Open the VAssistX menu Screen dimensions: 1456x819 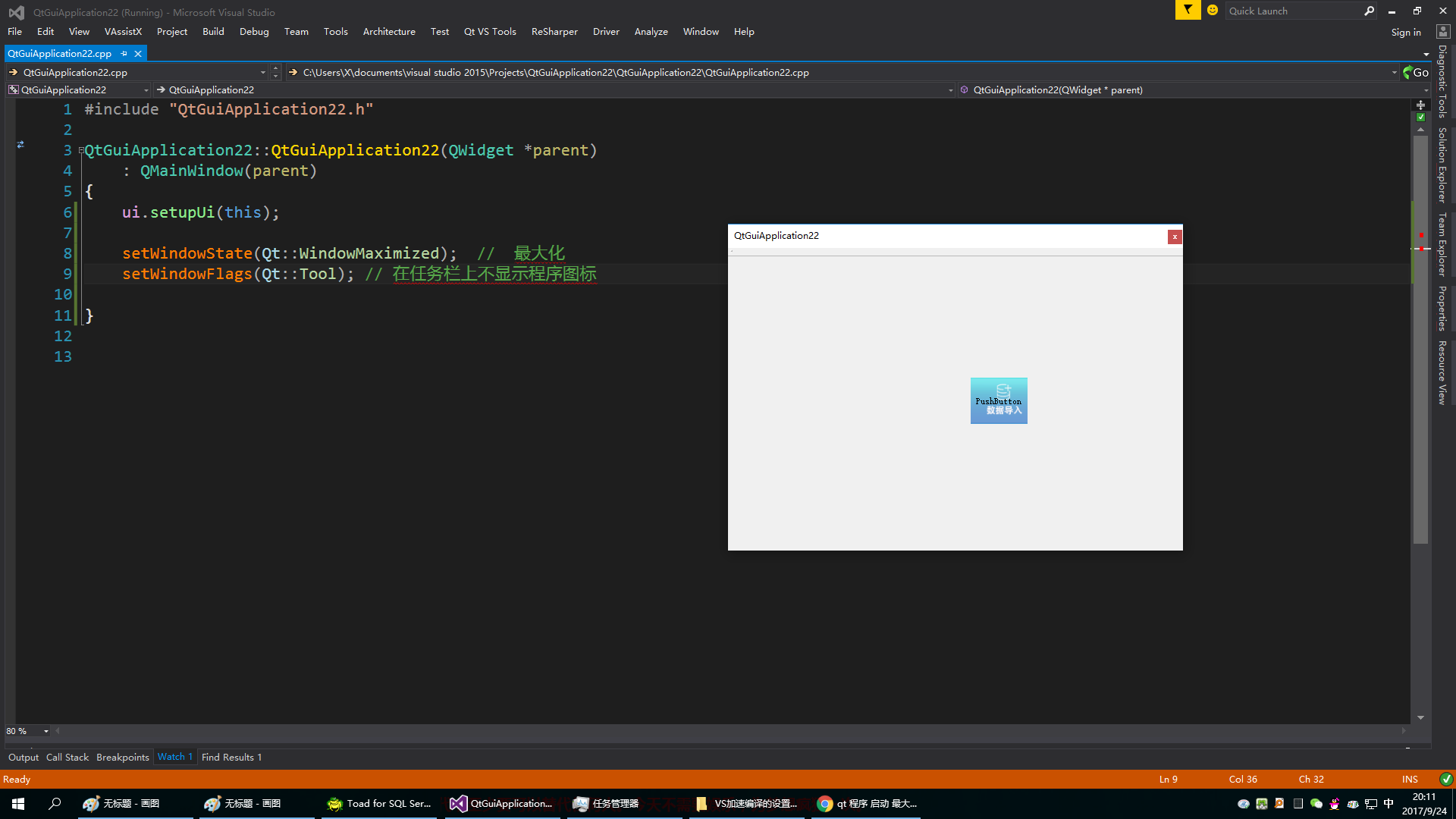[123, 32]
